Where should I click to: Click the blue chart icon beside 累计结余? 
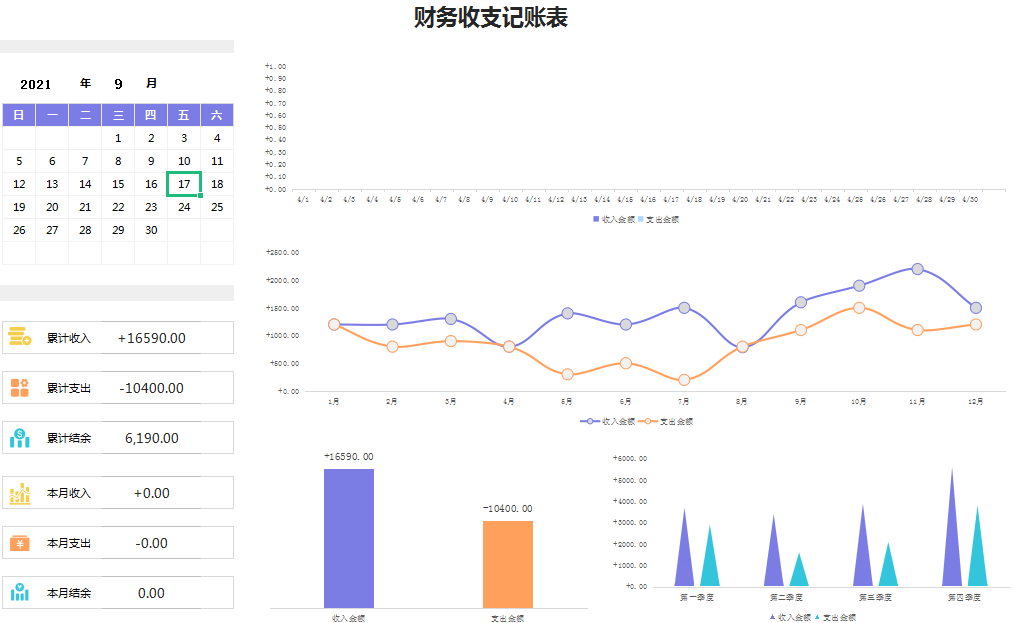coord(20,438)
